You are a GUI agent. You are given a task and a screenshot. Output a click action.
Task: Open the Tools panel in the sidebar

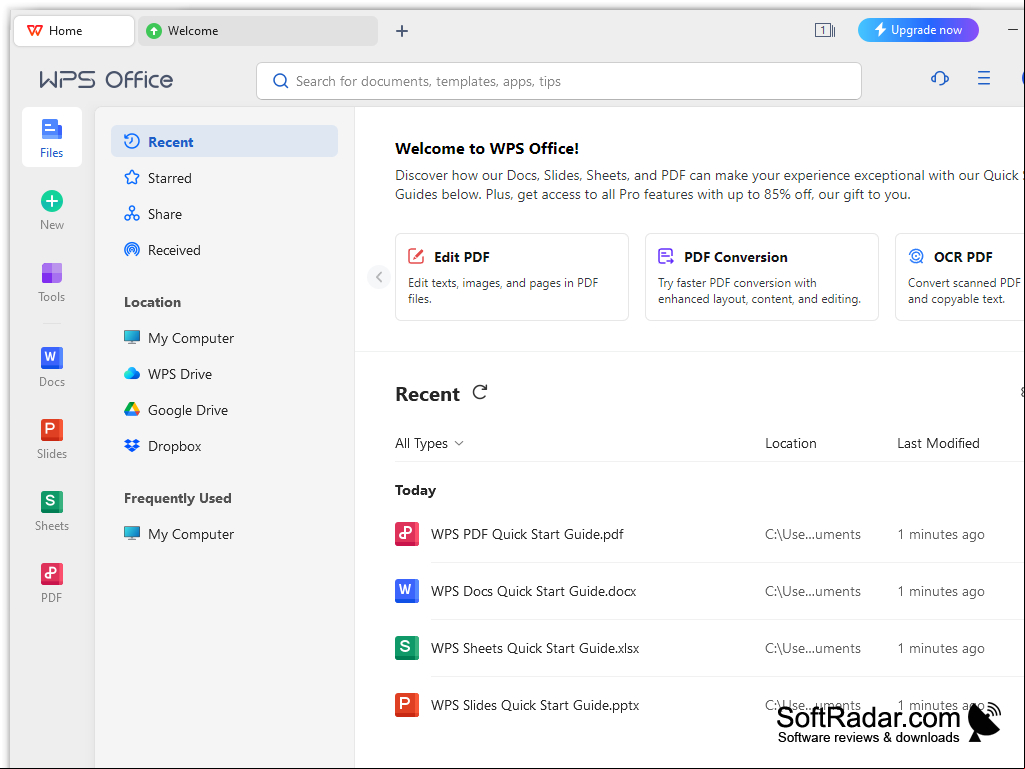(52, 282)
